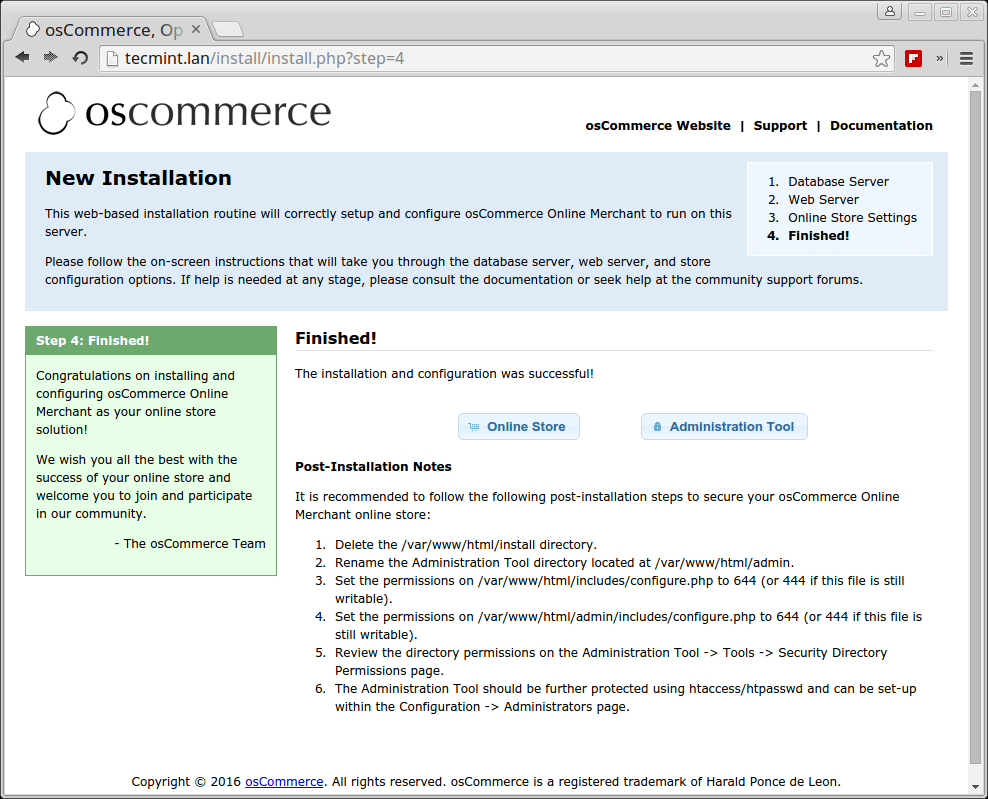This screenshot has width=988, height=799.
Task: Click the Online Store button
Action: coord(519,427)
